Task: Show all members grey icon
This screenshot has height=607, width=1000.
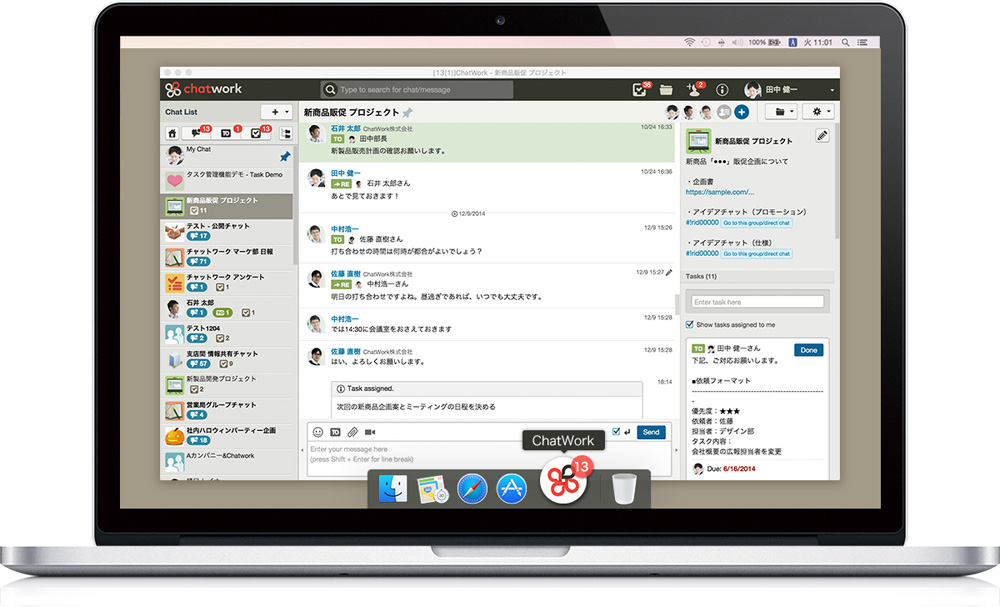Action: [x=724, y=112]
